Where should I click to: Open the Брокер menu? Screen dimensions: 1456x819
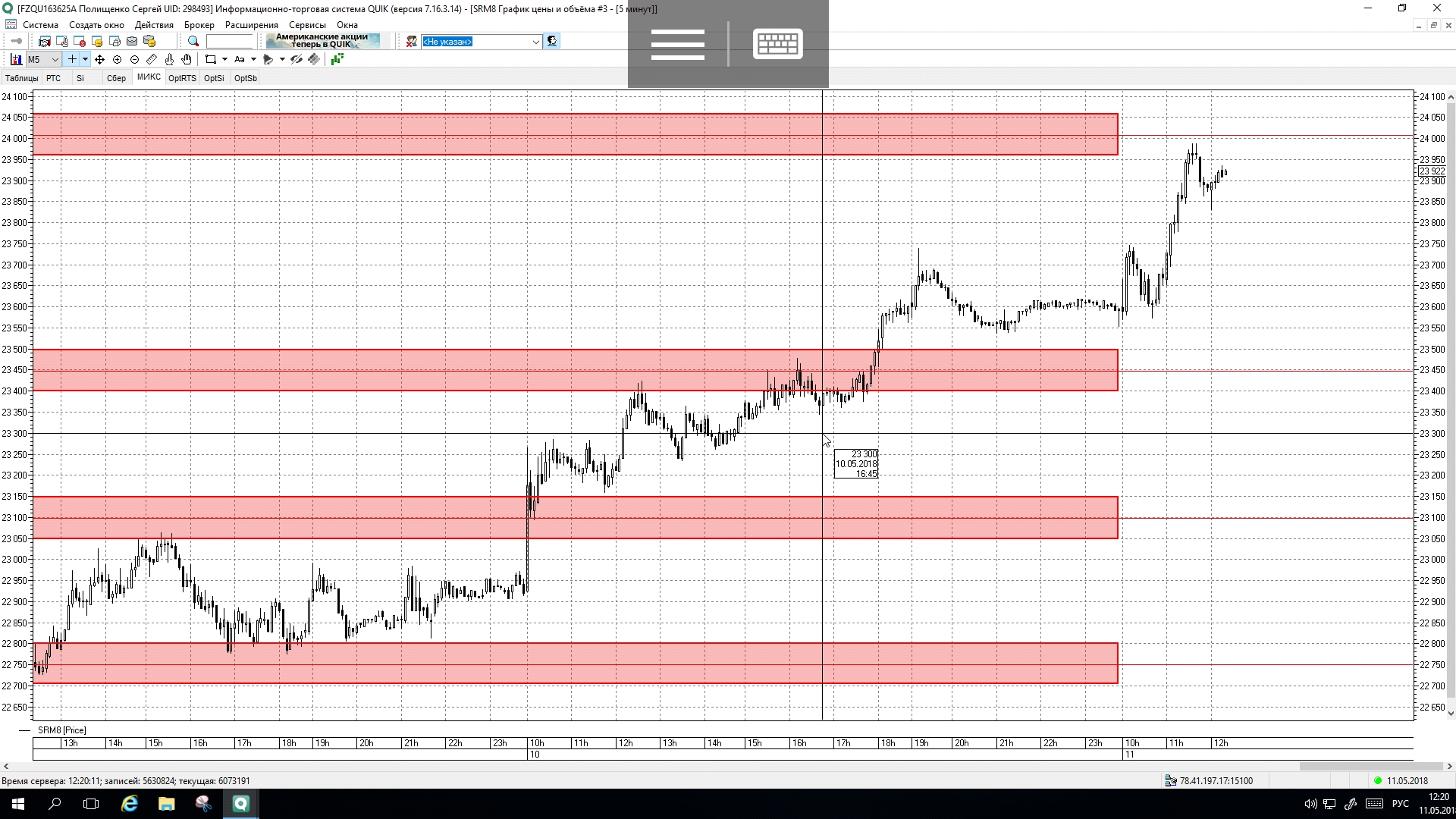point(199,25)
